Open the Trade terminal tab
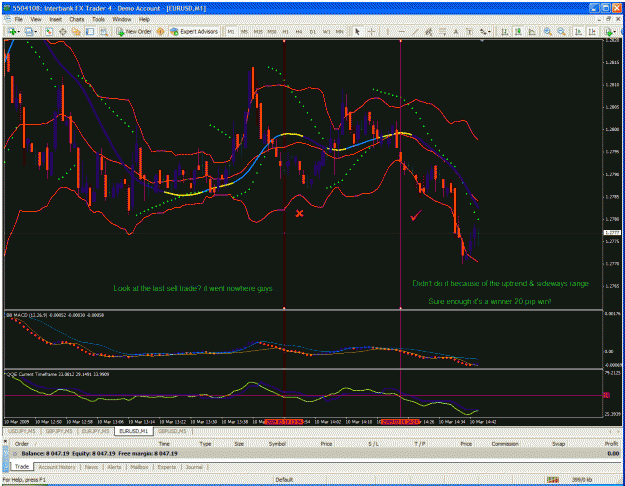Image resolution: width=625 pixels, height=486 pixels. point(22,466)
